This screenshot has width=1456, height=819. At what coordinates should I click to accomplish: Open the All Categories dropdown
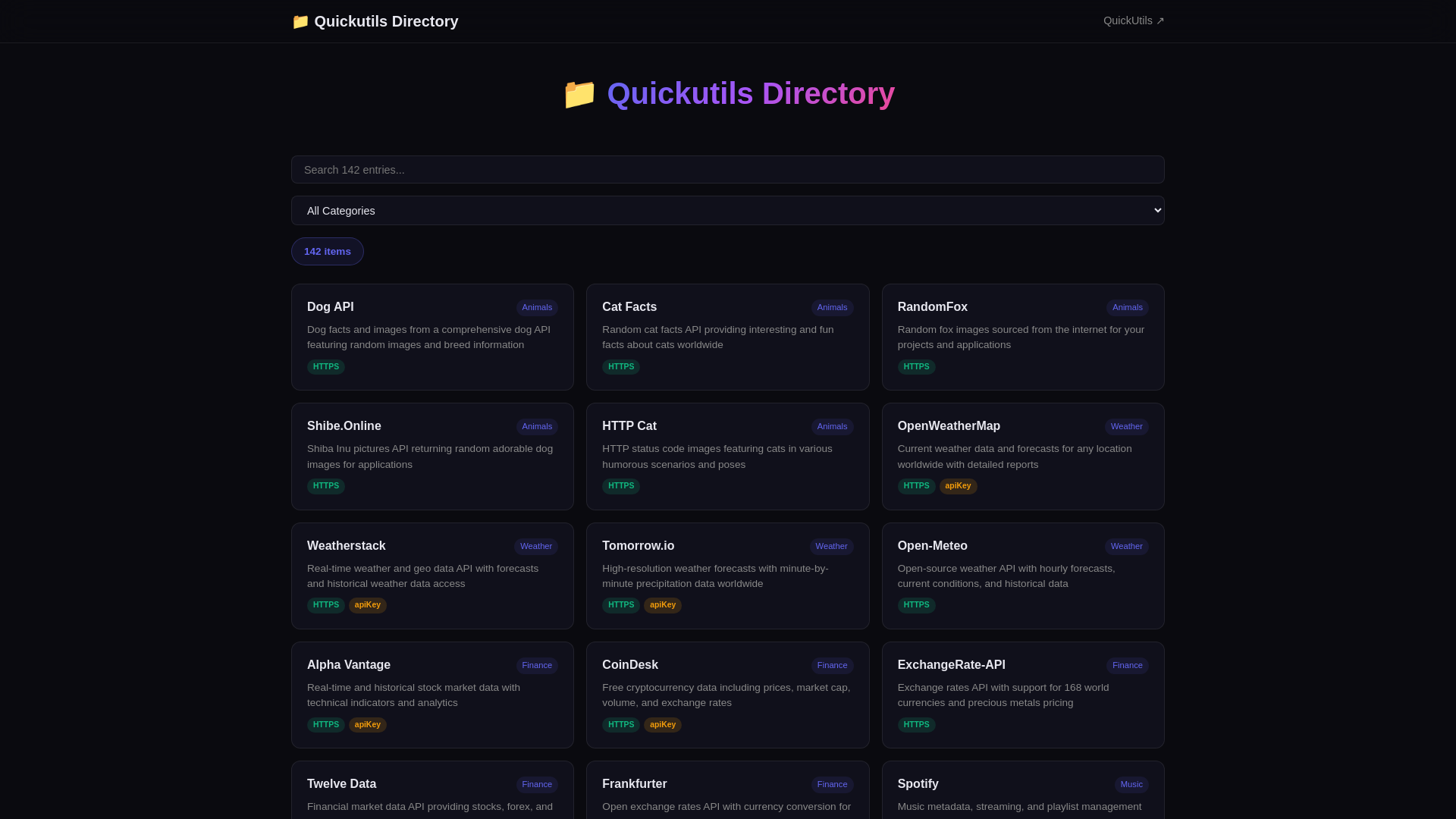728,211
